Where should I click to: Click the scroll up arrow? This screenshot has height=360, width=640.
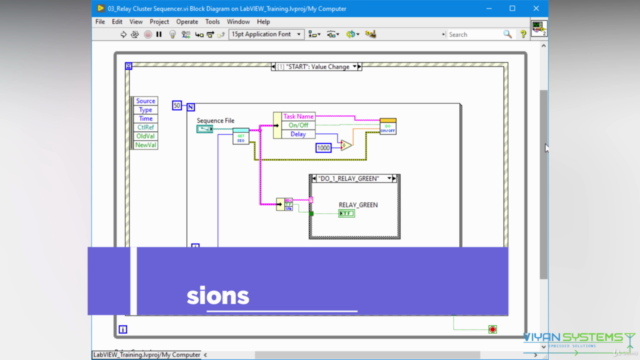(543, 46)
